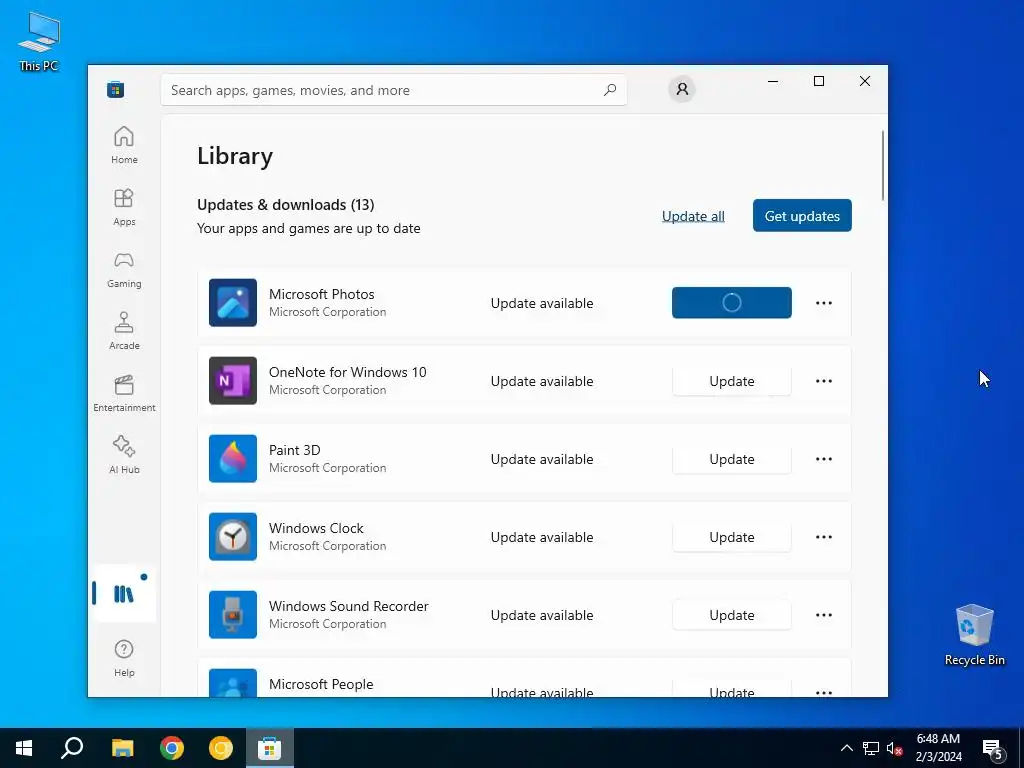The height and width of the screenshot is (768, 1024).
Task: Open the Windows Start menu
Action: [x=24, y=748]
